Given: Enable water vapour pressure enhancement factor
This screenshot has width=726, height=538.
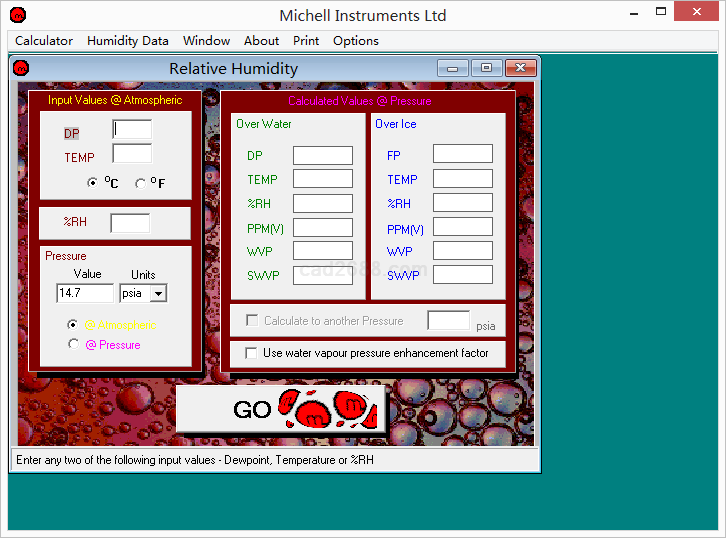Looking at the screenshot, I should pos(251,353).
